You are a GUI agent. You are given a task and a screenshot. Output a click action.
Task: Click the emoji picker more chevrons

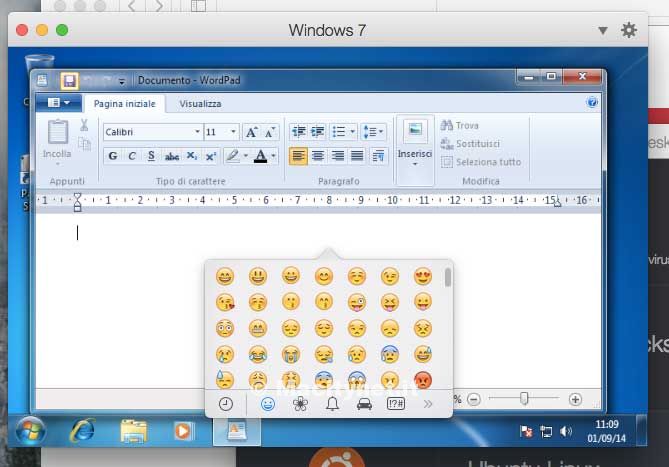428,404
